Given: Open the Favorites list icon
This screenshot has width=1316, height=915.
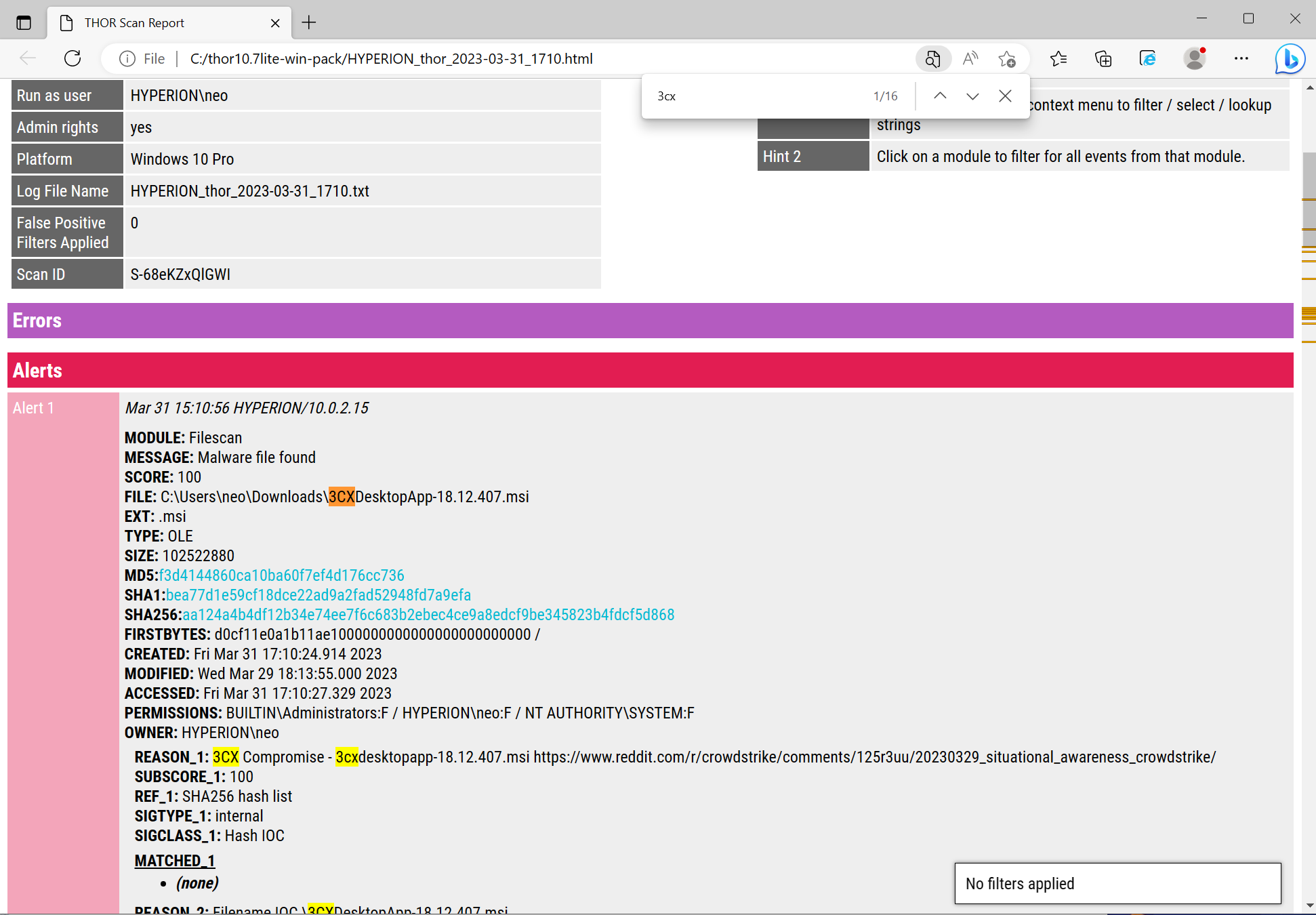Looking at the screenshot, I should pos(1058,59).
